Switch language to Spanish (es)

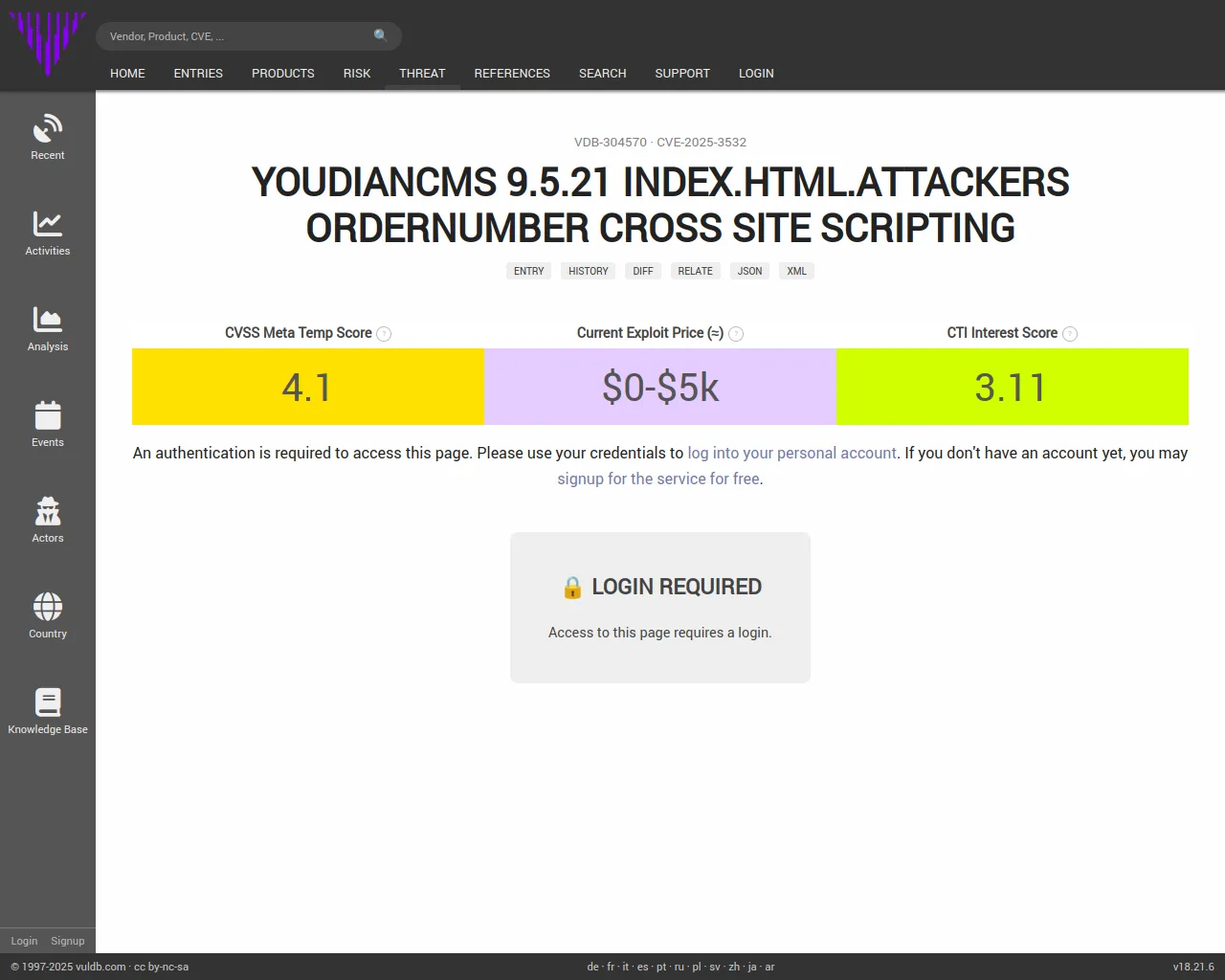click(643, 967)
